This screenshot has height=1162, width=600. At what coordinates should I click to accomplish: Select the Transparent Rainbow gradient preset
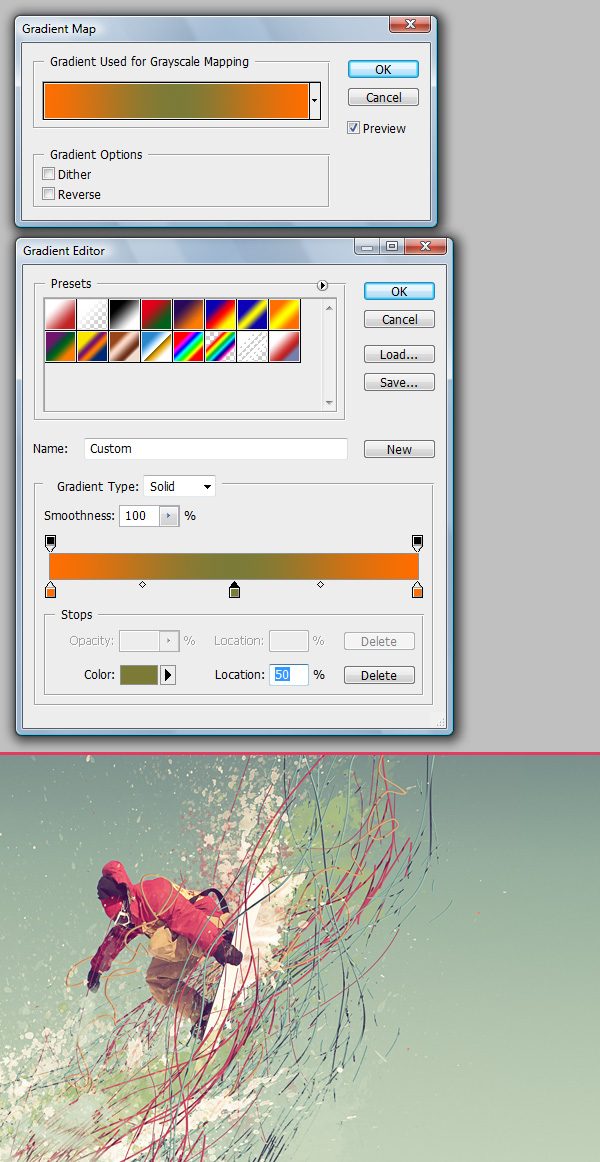[x=220, y=346]
